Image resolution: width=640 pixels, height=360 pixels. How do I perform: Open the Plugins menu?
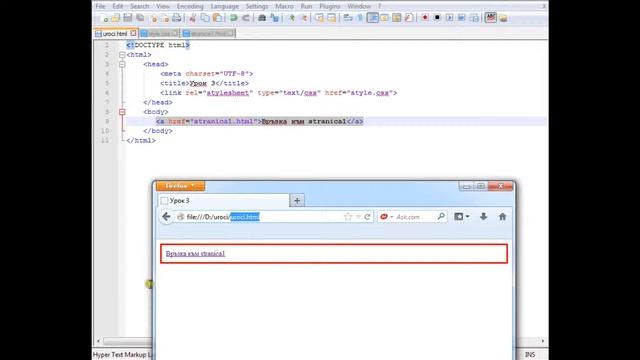click(329, 6)
